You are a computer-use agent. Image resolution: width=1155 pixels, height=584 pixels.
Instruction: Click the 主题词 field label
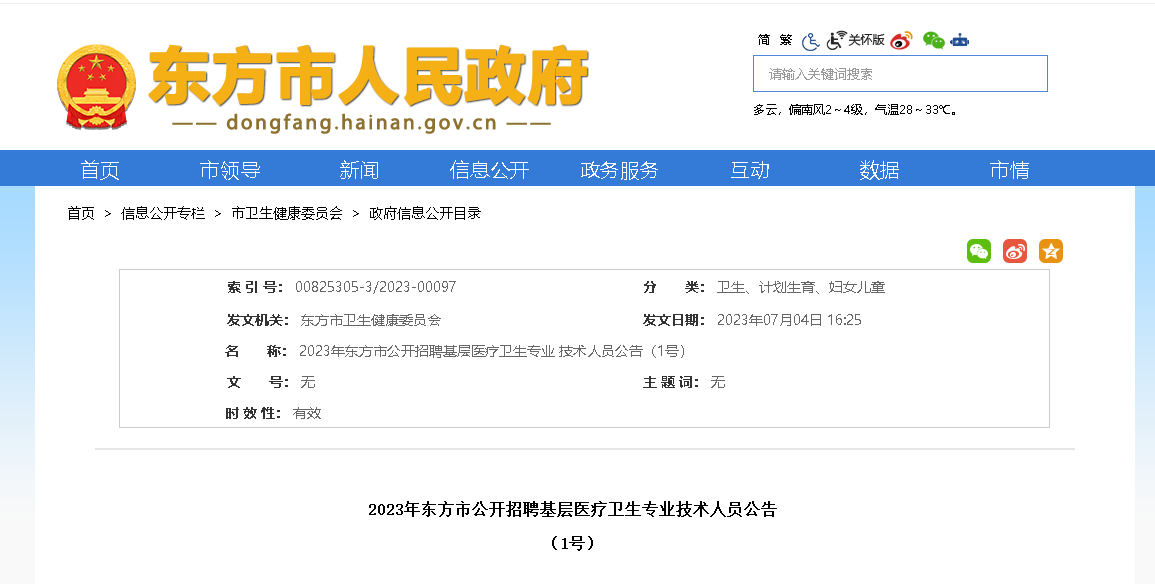coord(671,382)
